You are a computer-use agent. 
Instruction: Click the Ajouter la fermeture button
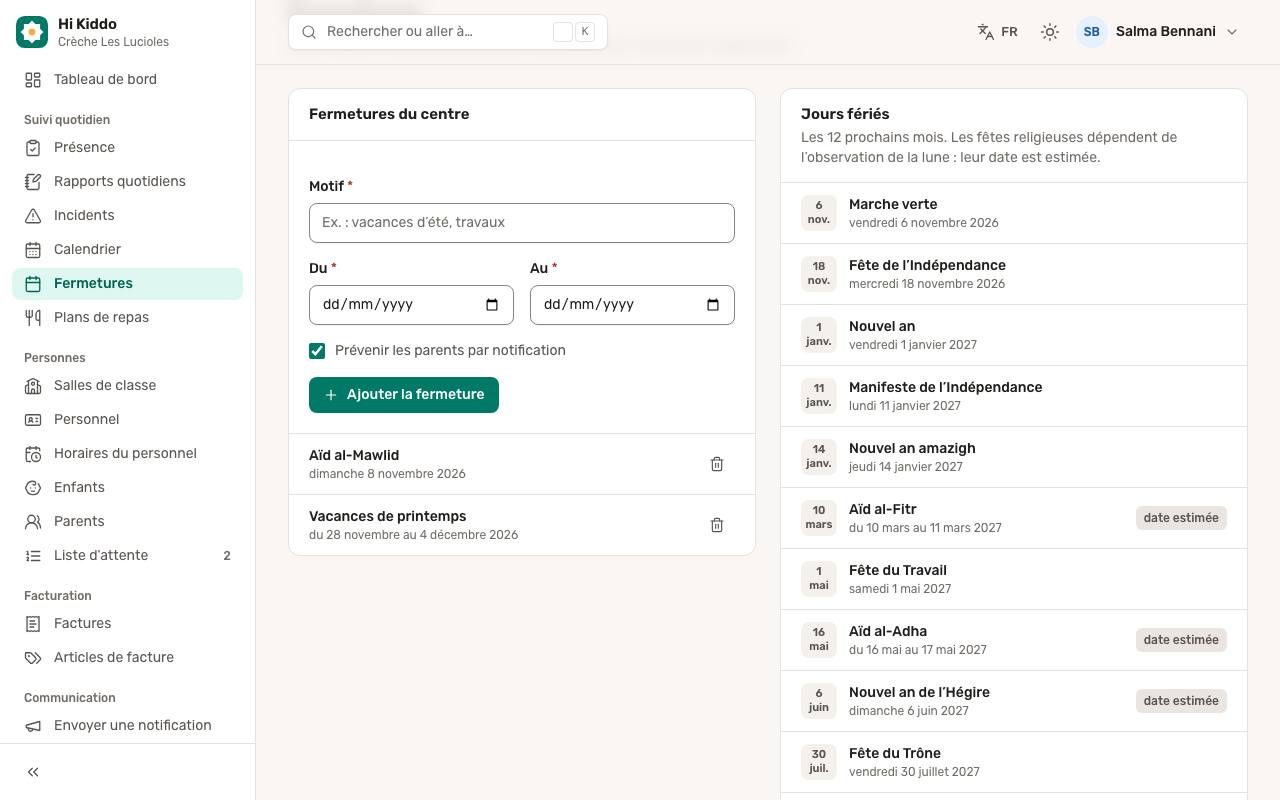click(x=404, y=395)
